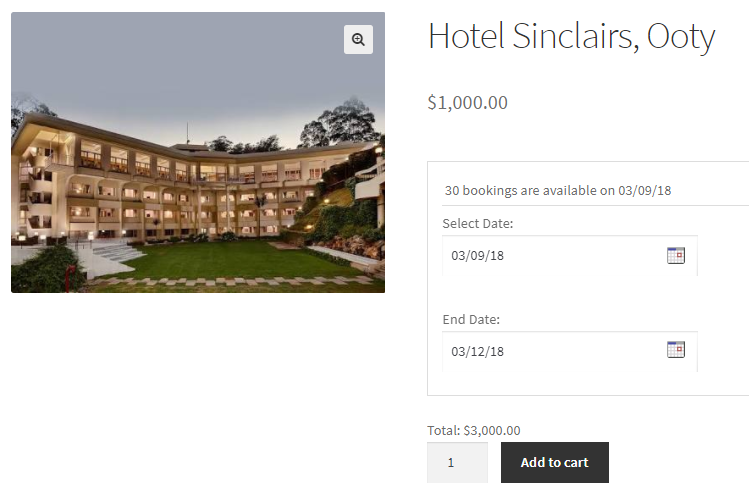Click the End Date field showing 03/12/18
The height and width of the screenshot is (498, 749).
[550, 351]
